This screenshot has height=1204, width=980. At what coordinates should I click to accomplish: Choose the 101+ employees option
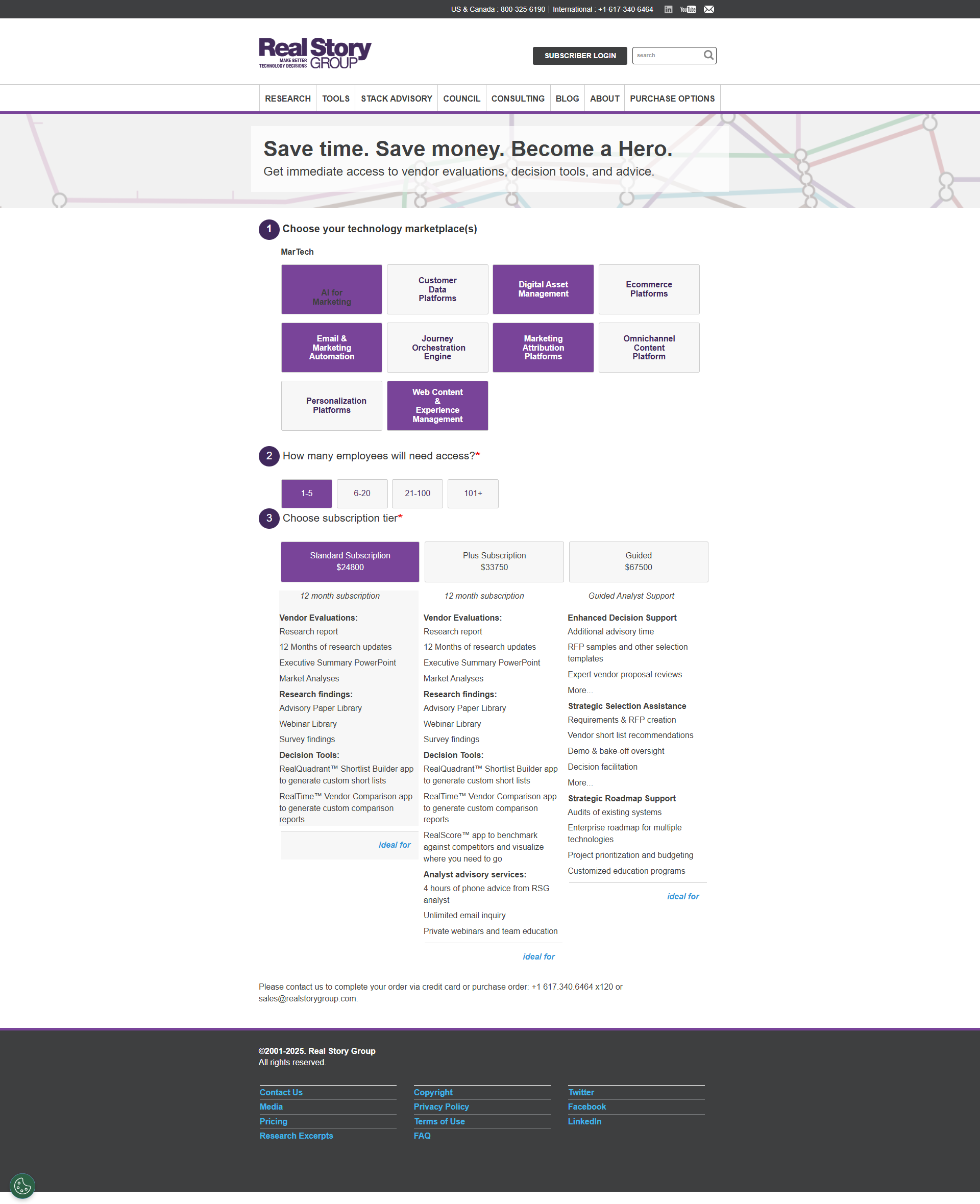[473, 494]
